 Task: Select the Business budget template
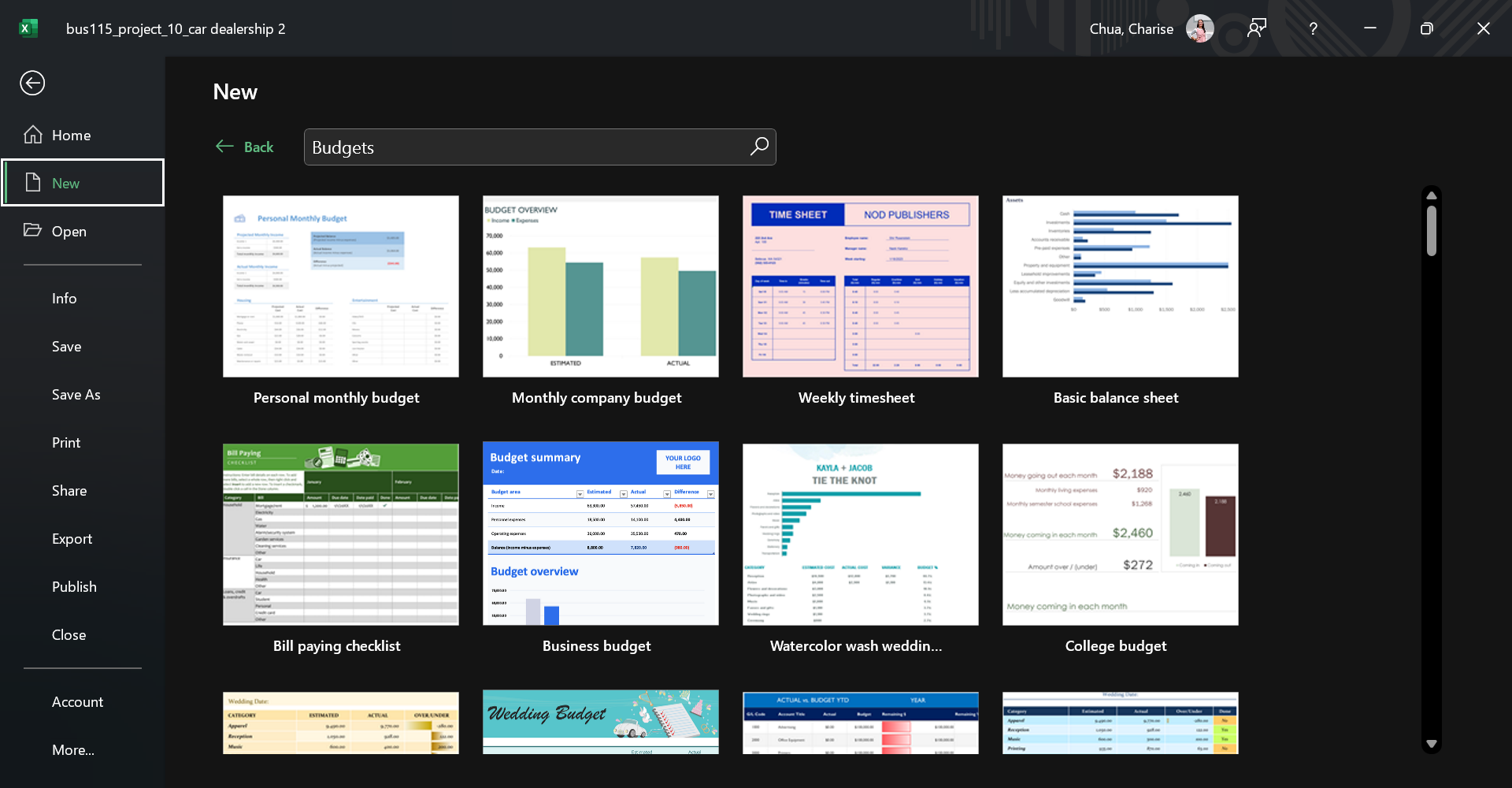coord(600,549)
